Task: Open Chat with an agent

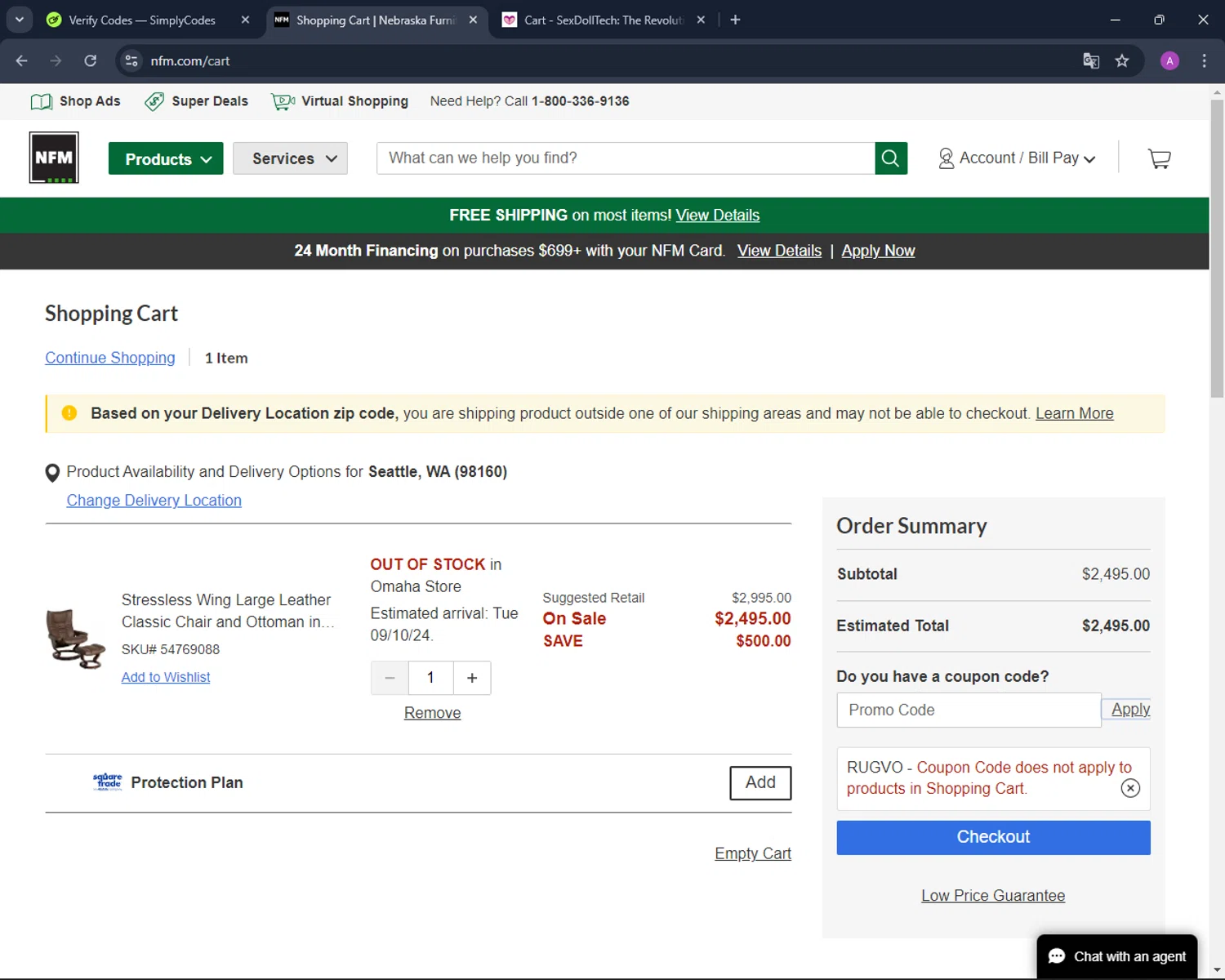Action: [x=1116, y=956]
